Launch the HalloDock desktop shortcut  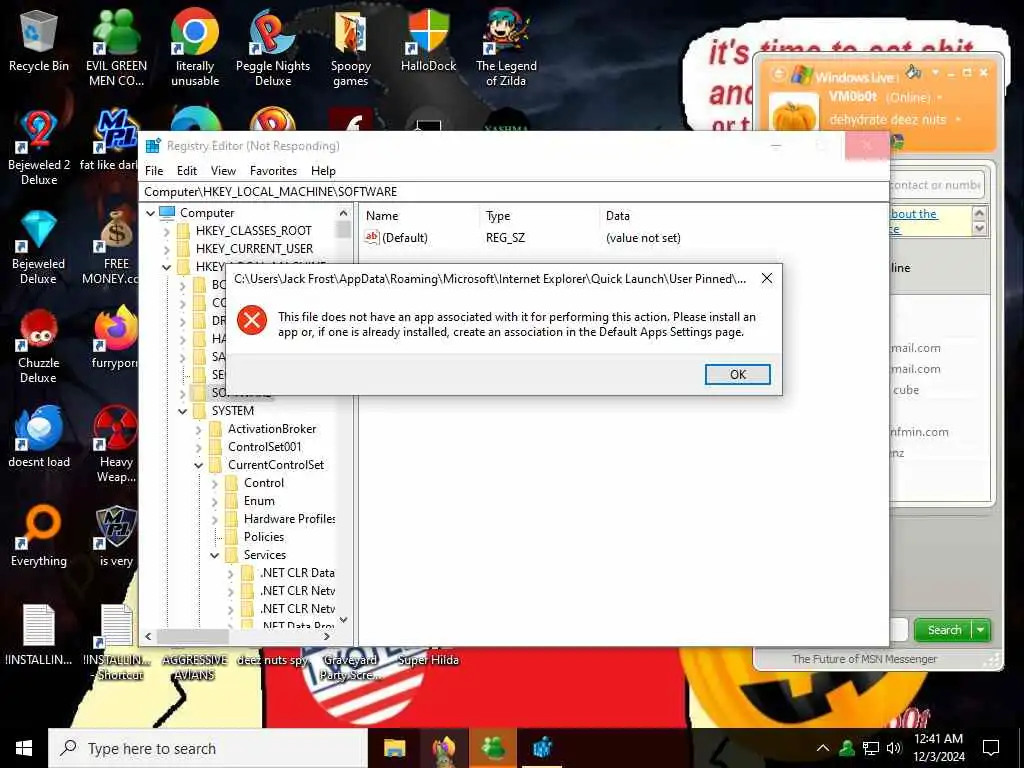[x=428, y=40]
